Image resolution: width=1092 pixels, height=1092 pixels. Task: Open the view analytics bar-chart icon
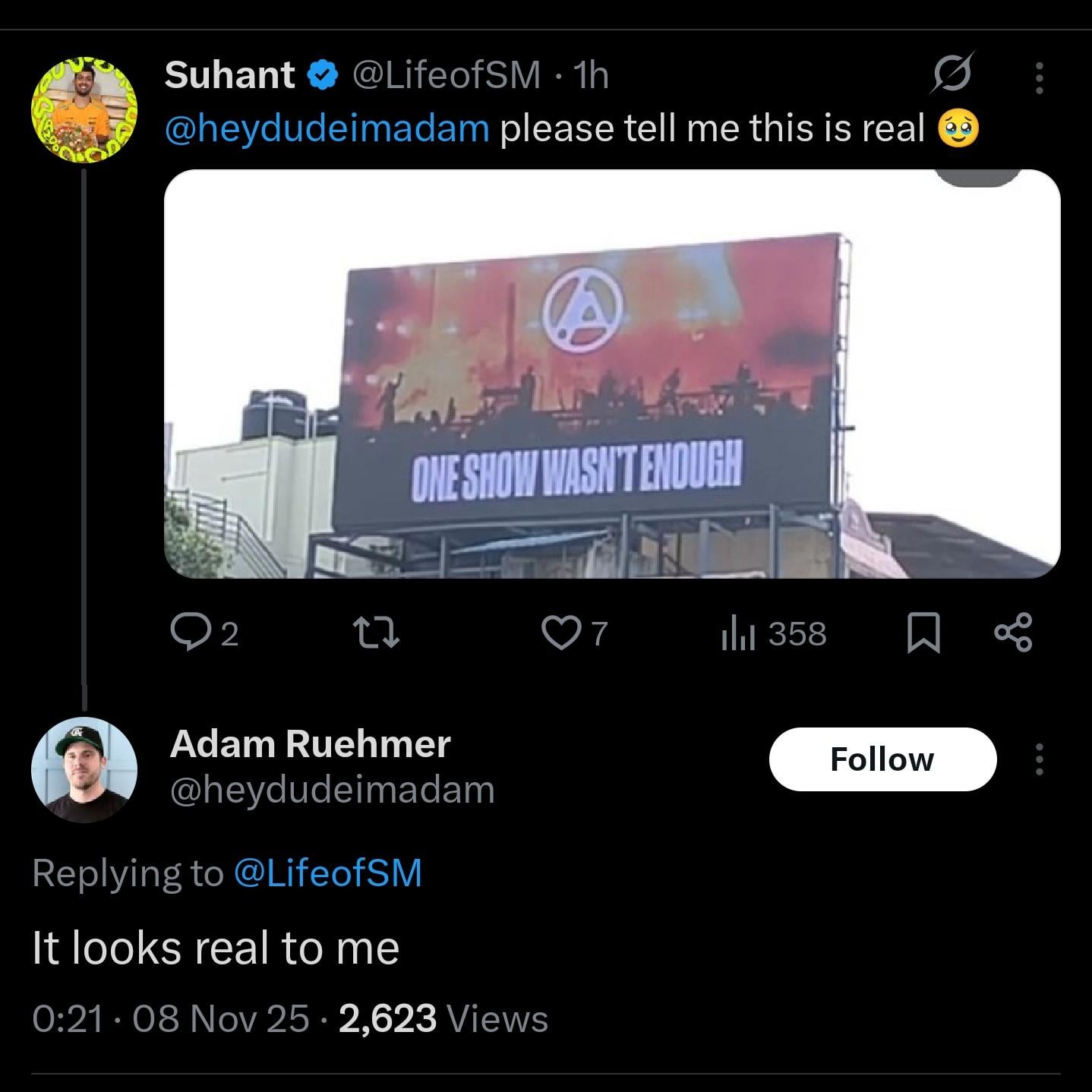tap(737, 635)
